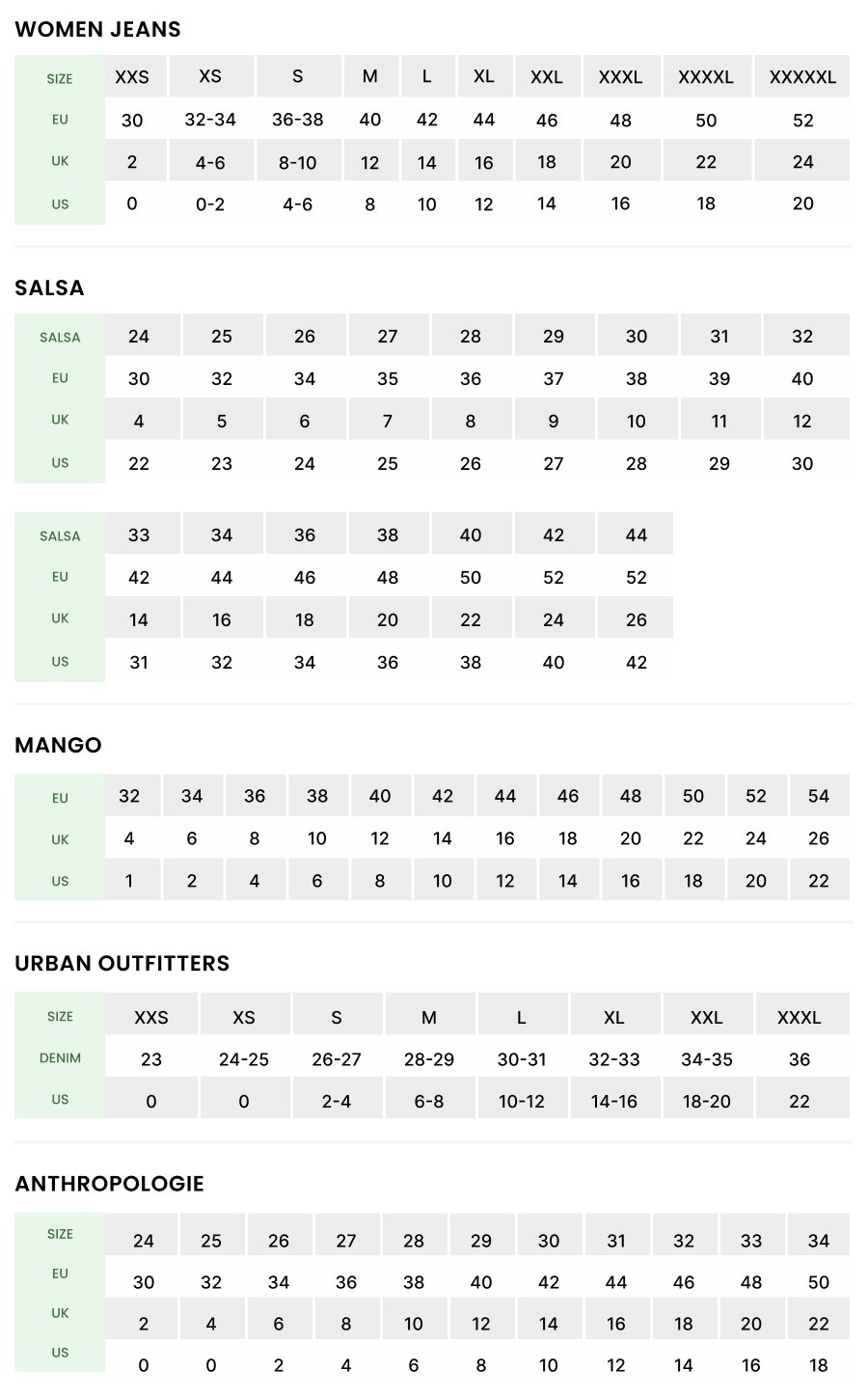The width and height of the screenshot is (868, 1398).
Task: Select the SIZE row label in Women Jeans
Action: click(x=60, y=79)
